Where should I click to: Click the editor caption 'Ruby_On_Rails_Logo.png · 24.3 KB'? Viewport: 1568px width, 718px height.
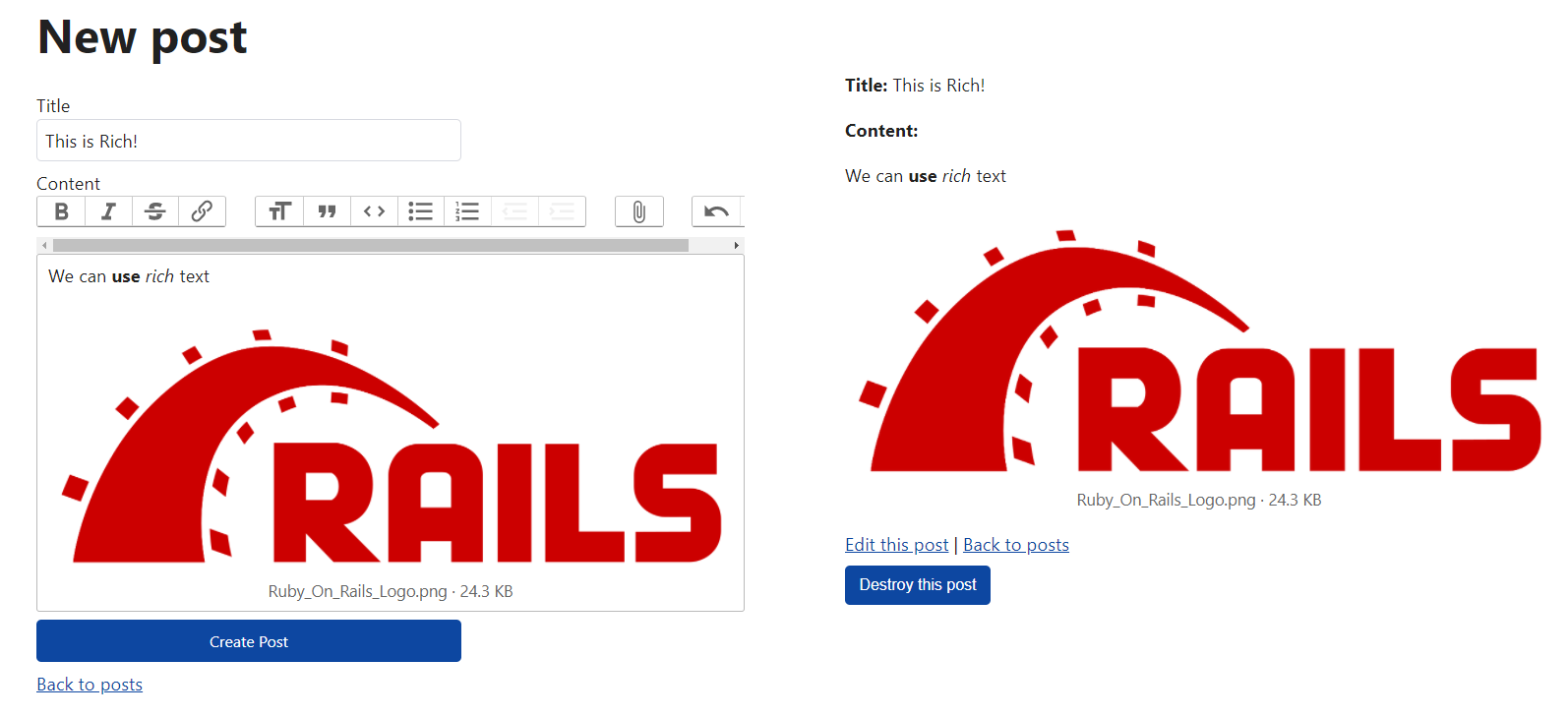[x=391, y=591]
